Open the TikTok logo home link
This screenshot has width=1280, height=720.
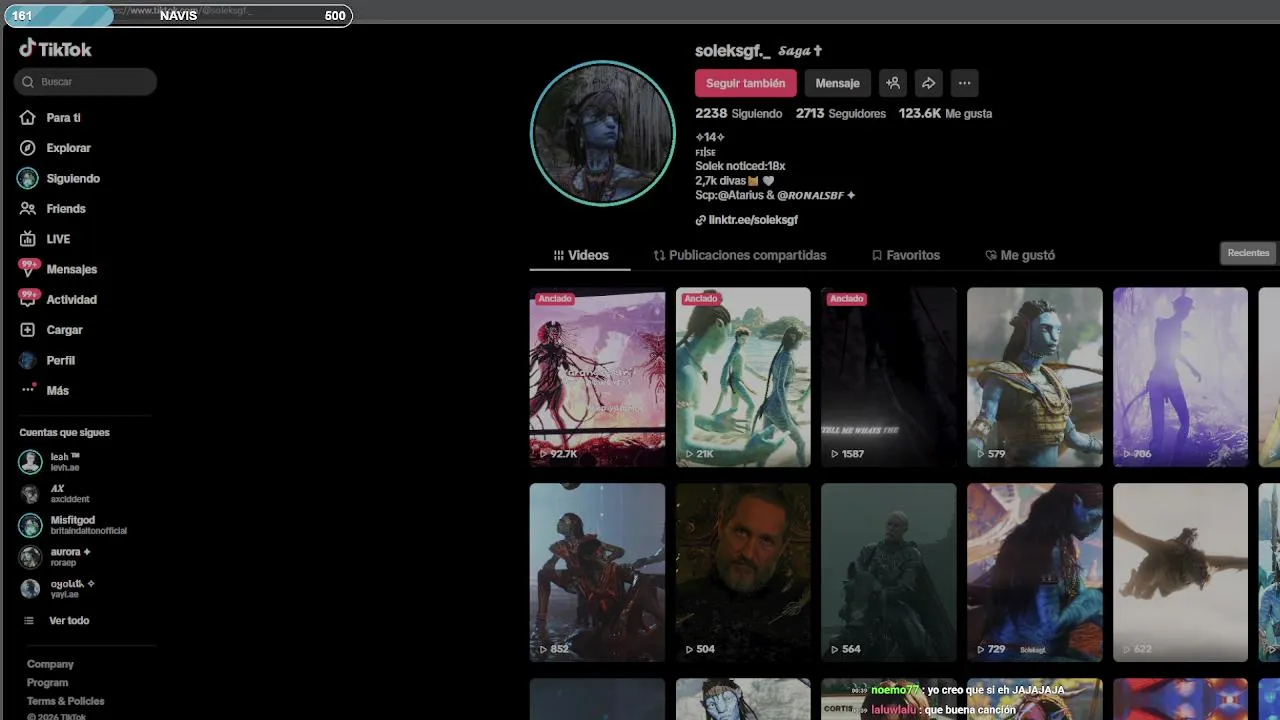pyautogui.click(x=55, y=49)
